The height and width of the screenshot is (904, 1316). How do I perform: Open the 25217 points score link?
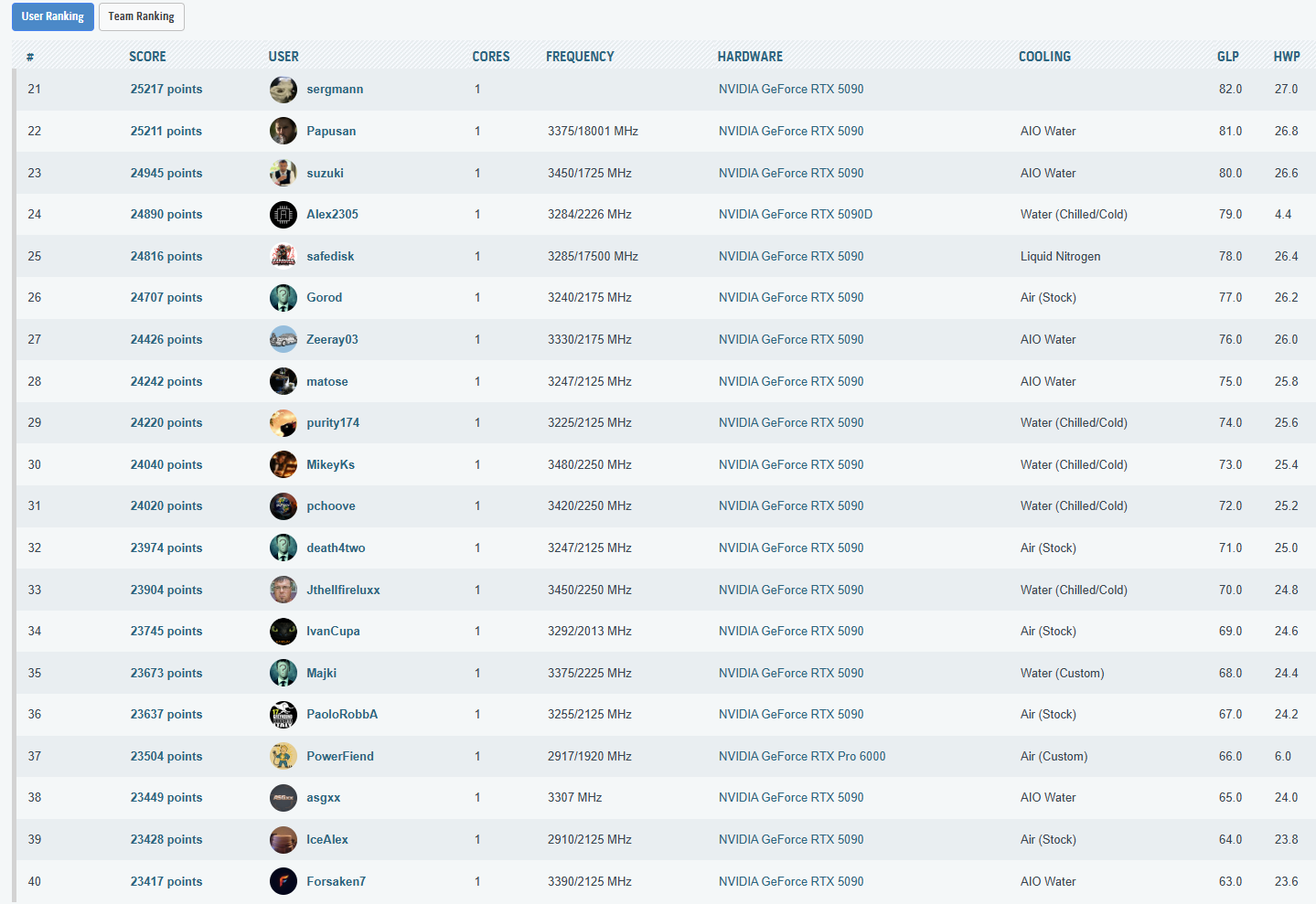166,90
